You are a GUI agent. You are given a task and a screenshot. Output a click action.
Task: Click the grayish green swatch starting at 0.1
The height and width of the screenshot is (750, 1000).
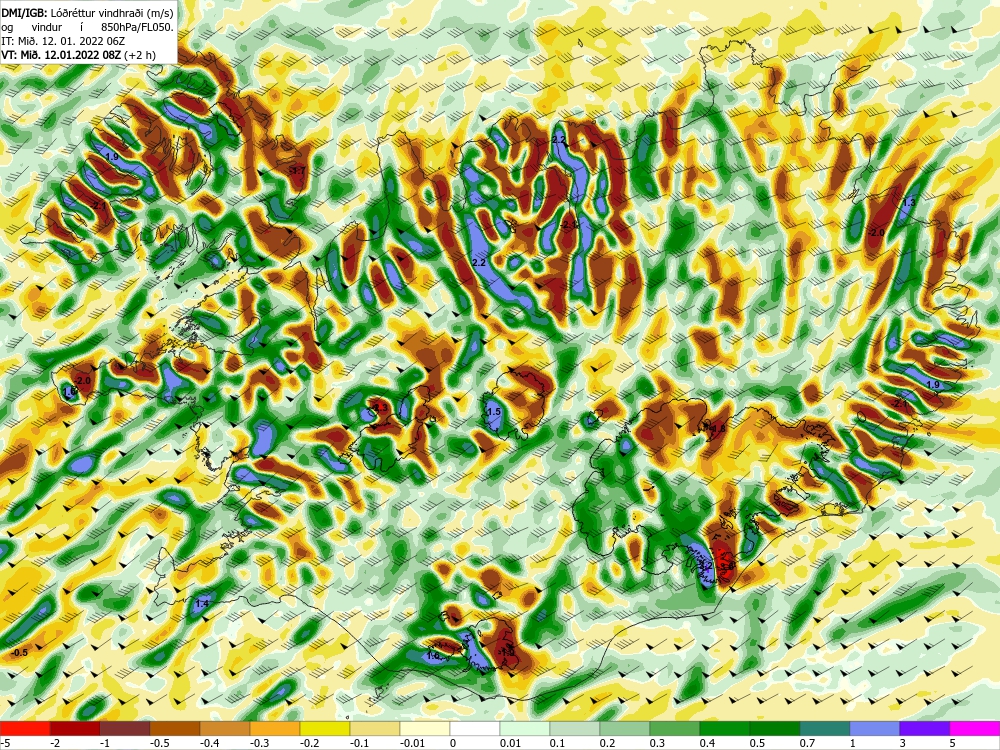575,729
